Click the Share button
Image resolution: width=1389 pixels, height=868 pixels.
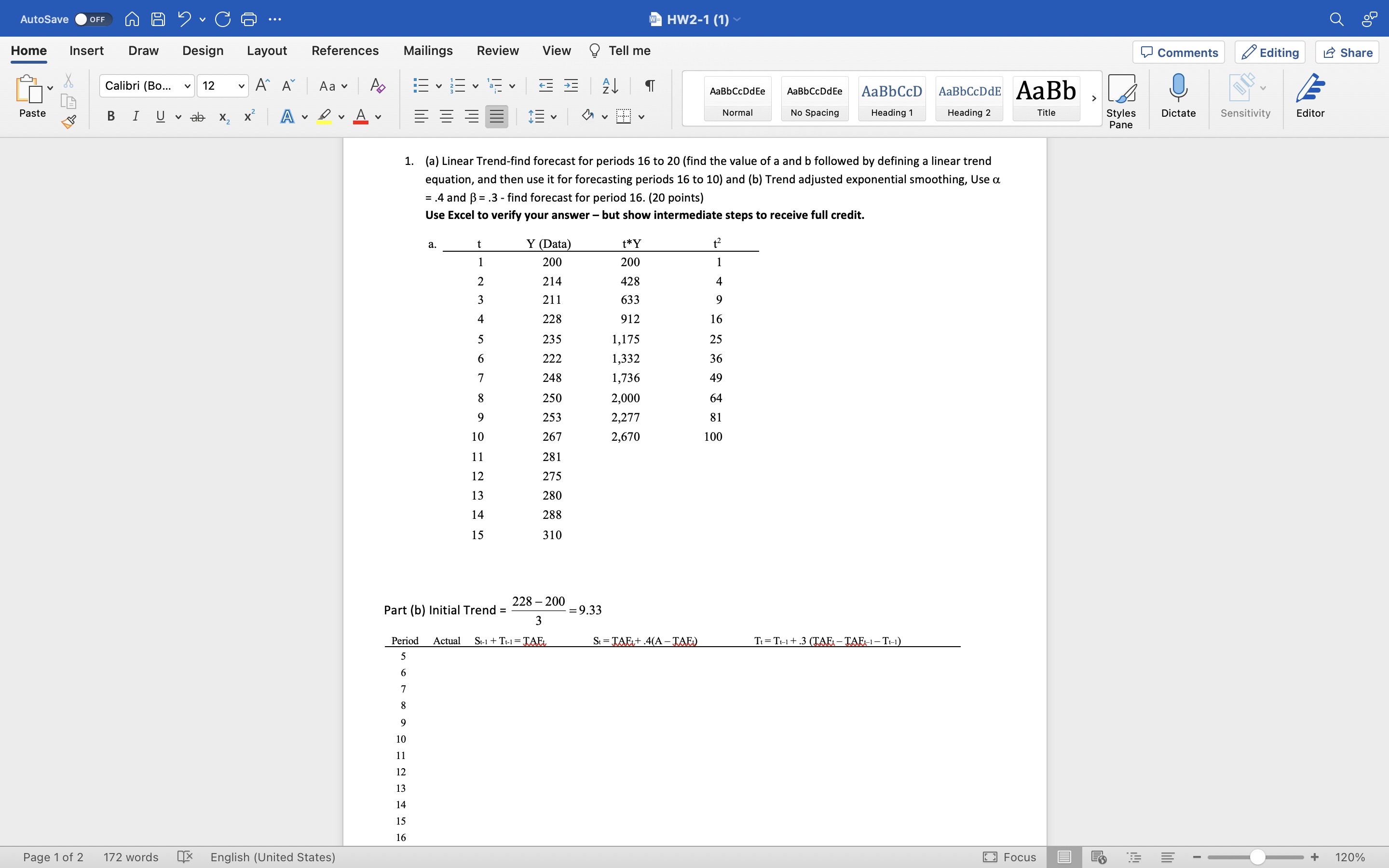pyautogui.click(x=1347, y=52)
